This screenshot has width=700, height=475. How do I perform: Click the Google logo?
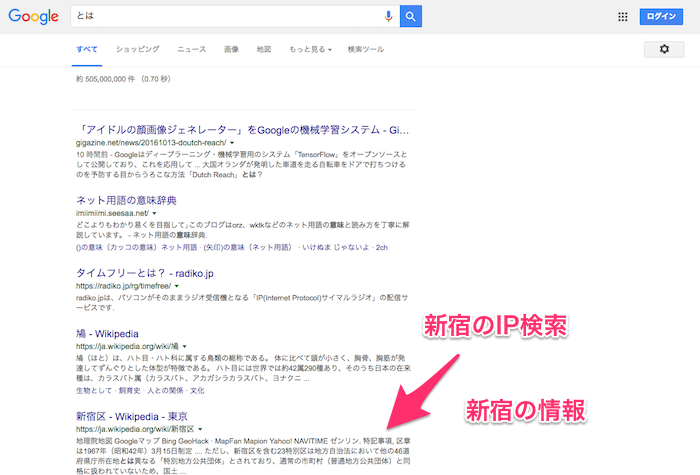pos(35,17)
